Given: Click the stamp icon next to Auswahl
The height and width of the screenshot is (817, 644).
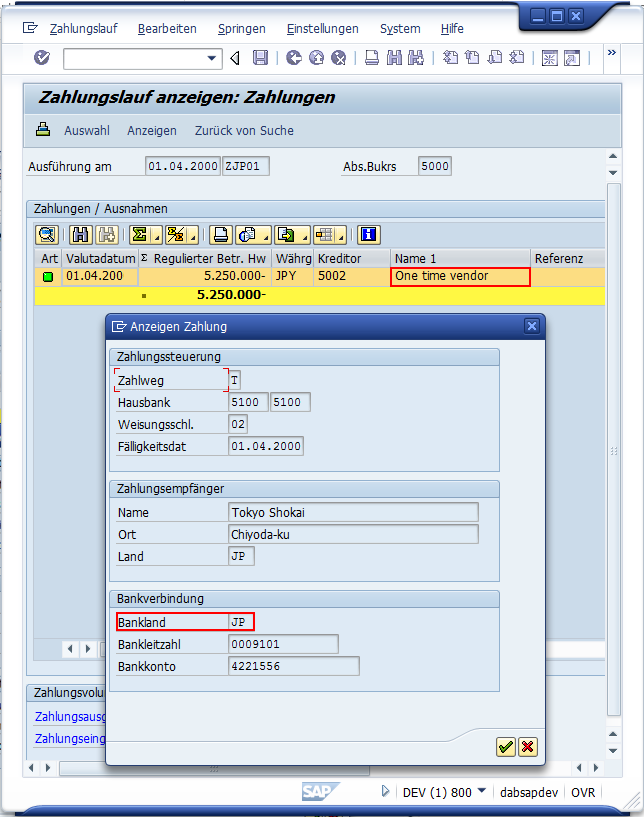Looking at the screenshot, I should point(43,129).
